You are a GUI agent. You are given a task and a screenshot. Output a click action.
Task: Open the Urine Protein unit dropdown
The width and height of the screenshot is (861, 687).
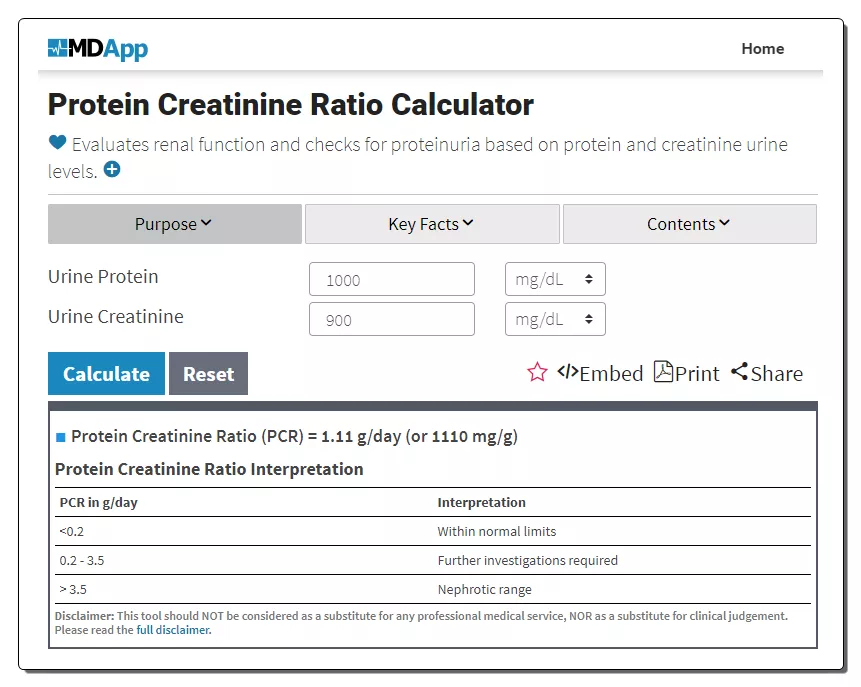tap(555, 280)
